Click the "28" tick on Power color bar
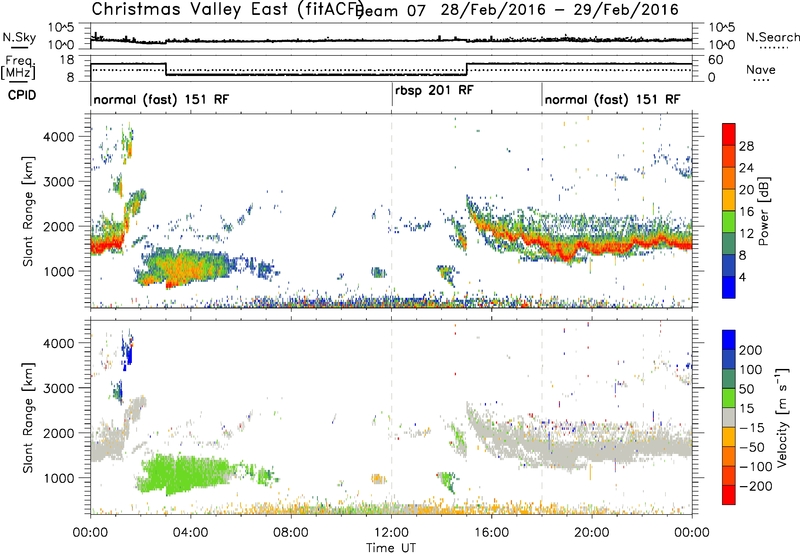This screenshot has height=554, width=800. [746, 146]
